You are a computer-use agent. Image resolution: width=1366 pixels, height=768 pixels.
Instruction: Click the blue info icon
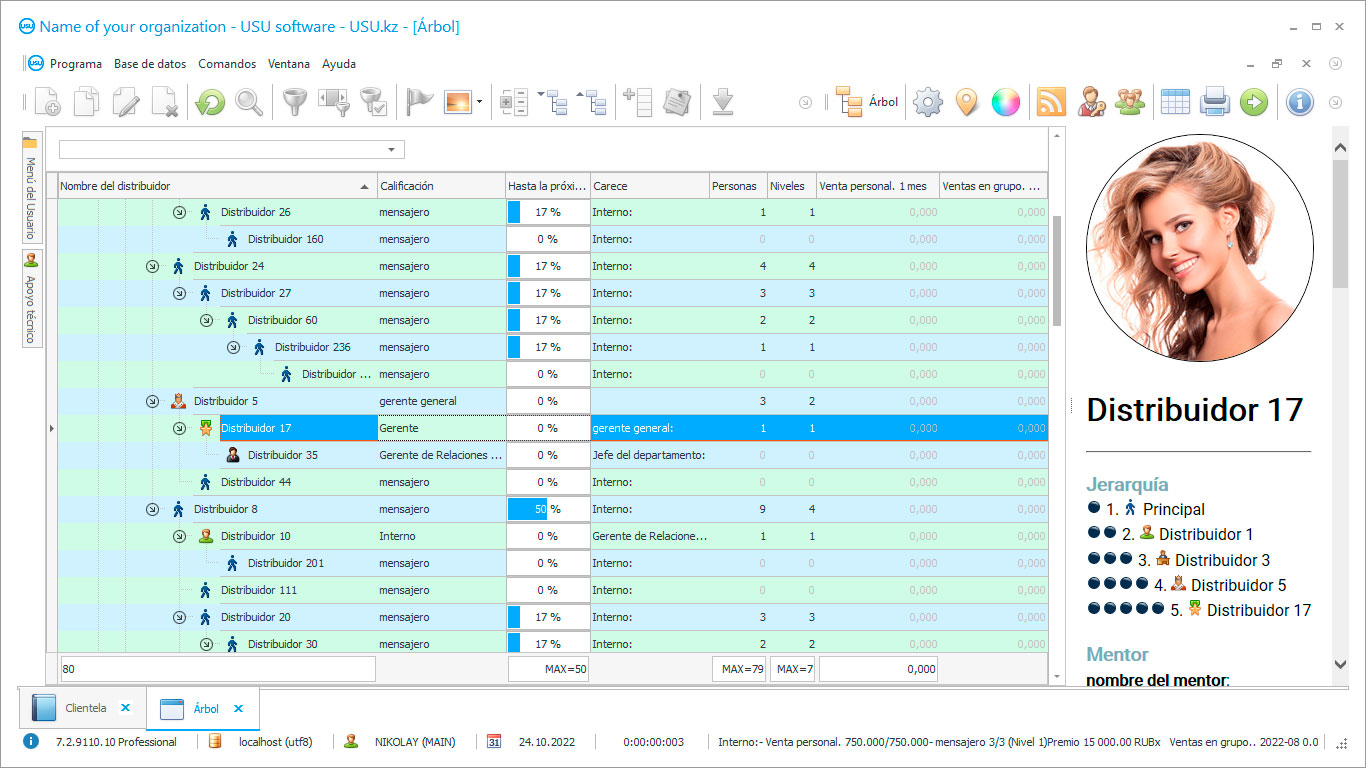pyautogui.click(x=1299, y=102)
